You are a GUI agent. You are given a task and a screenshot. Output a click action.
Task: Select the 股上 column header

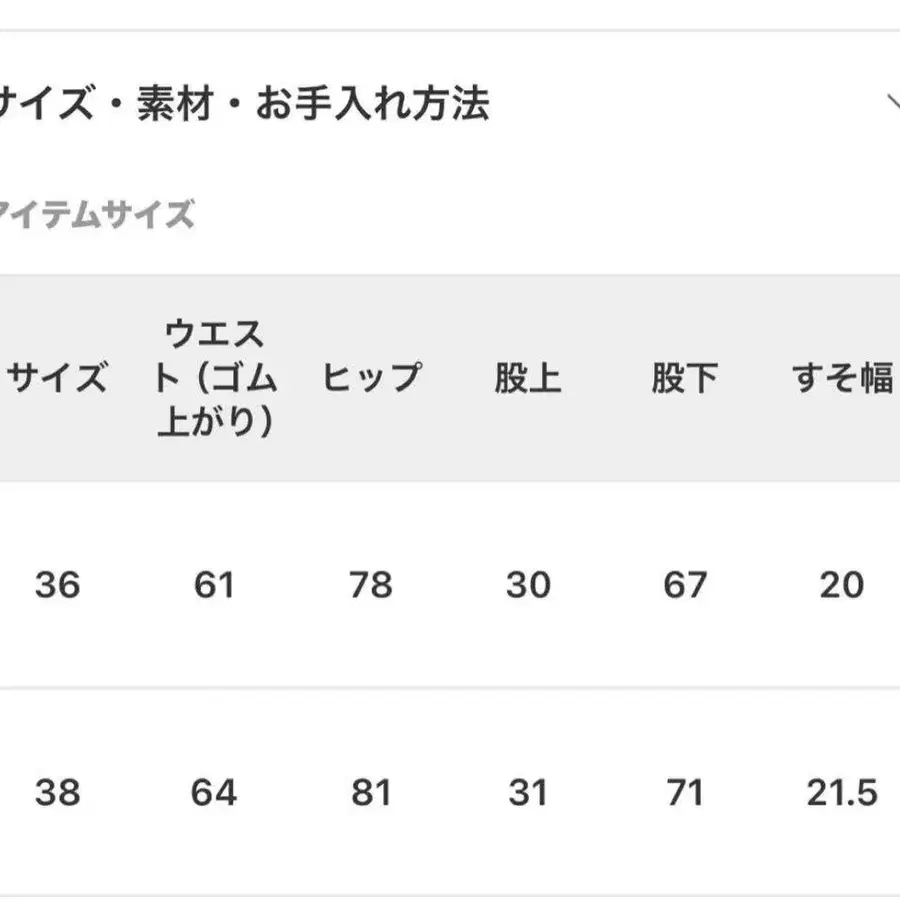(x=528, y=379)
